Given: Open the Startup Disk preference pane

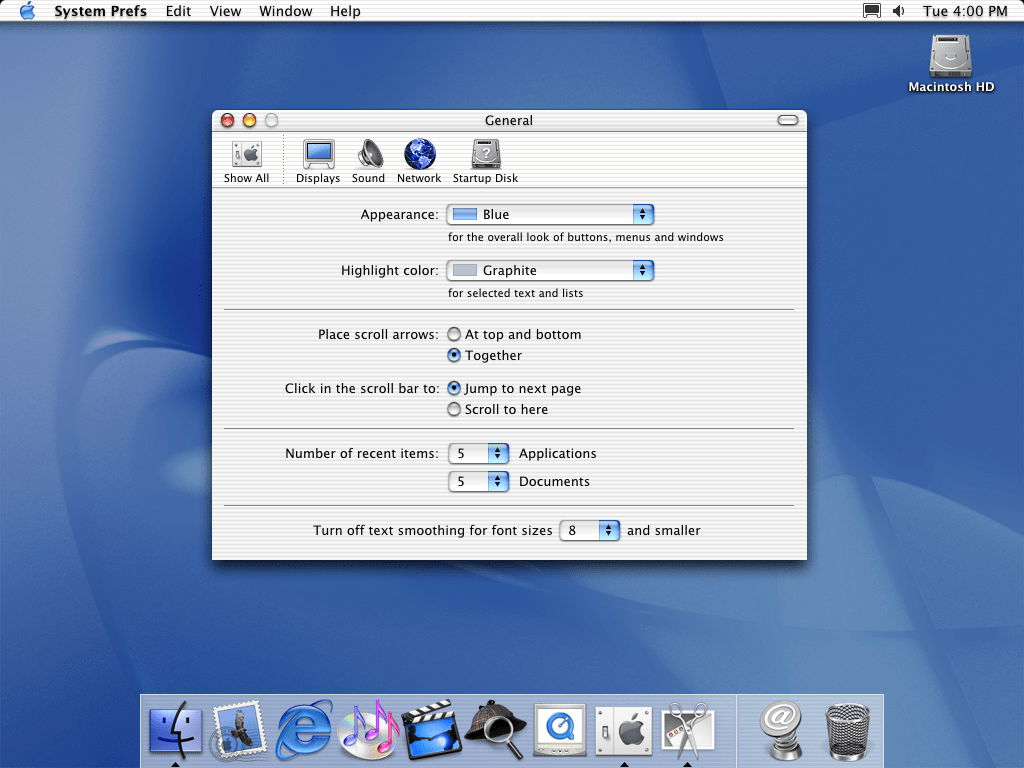Looking at the screenshot, I should click(485, 160).
